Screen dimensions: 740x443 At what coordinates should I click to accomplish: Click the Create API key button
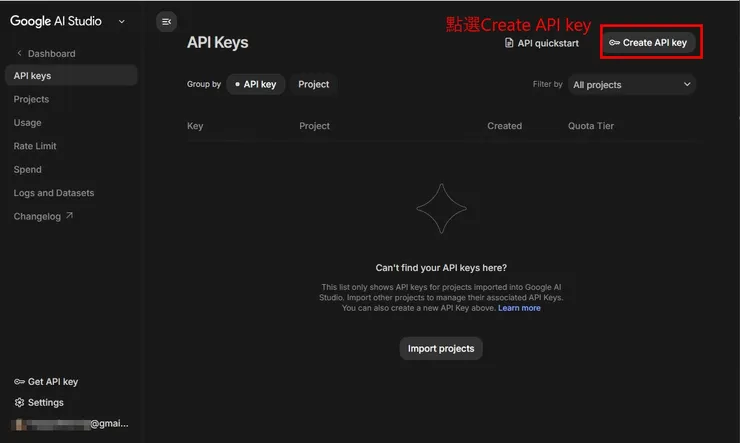pyautogui.click(x=648, y=43)
